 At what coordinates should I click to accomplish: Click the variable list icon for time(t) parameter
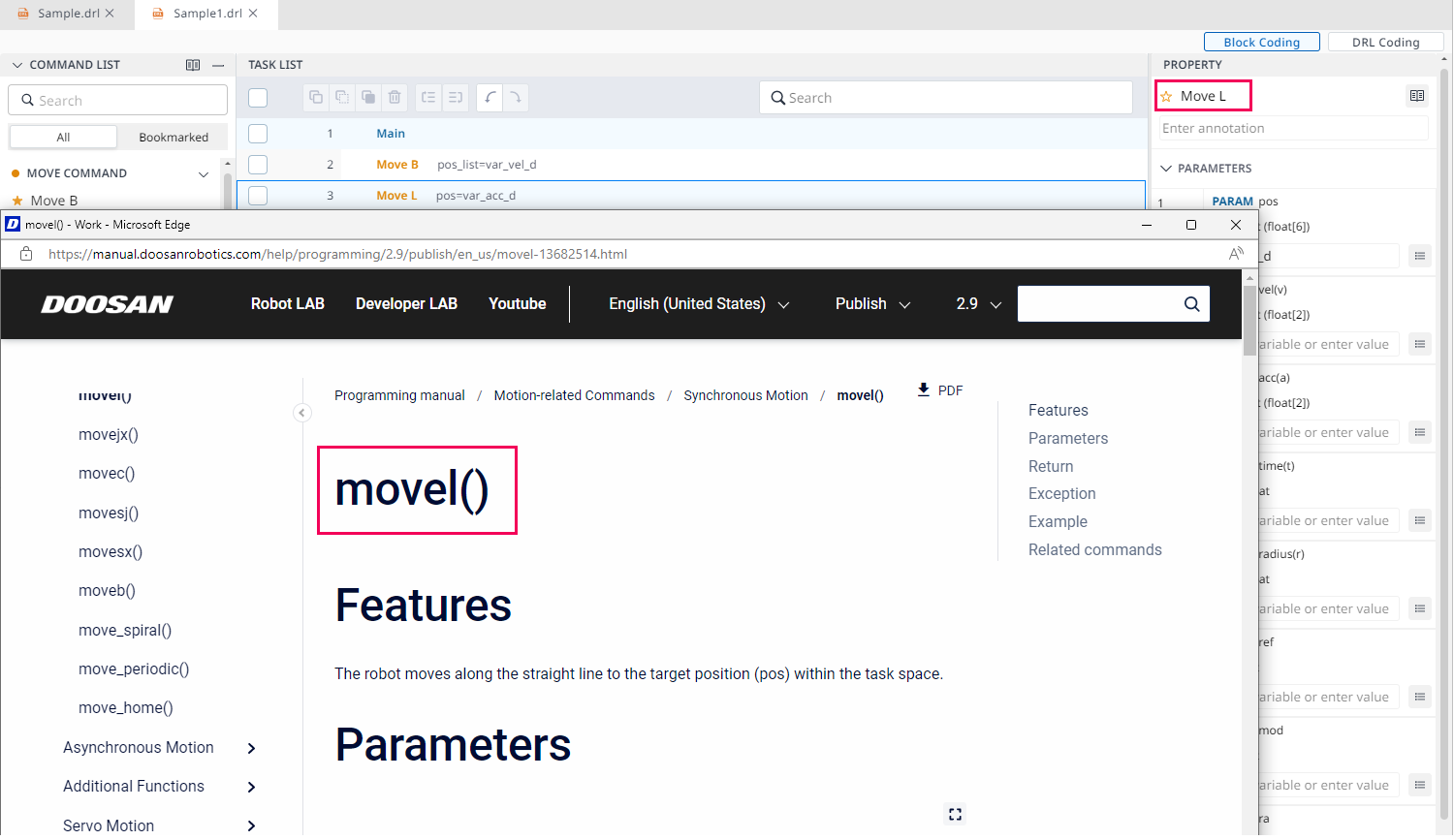point(1420,520)
